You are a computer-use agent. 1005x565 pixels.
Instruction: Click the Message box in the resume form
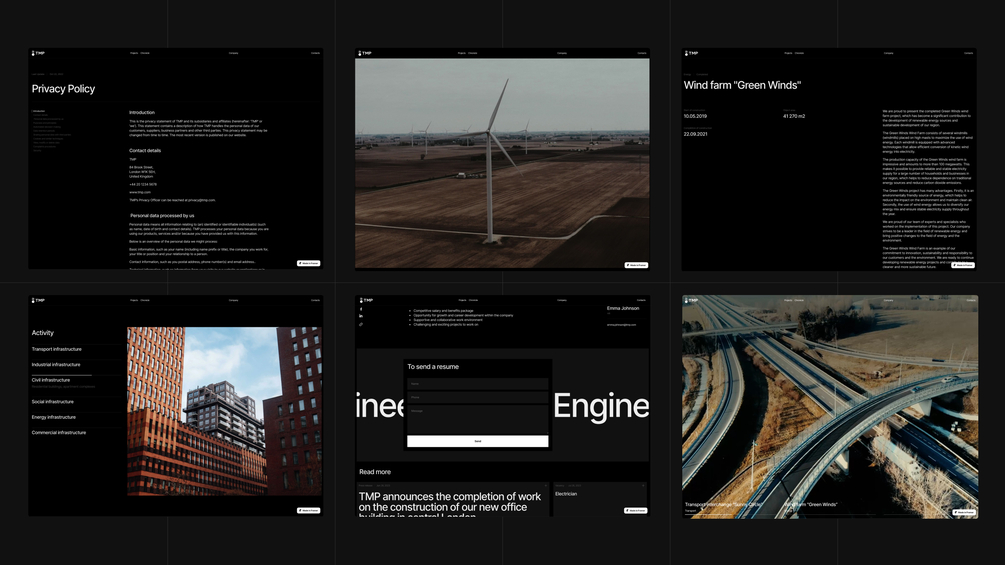(478, 419)
